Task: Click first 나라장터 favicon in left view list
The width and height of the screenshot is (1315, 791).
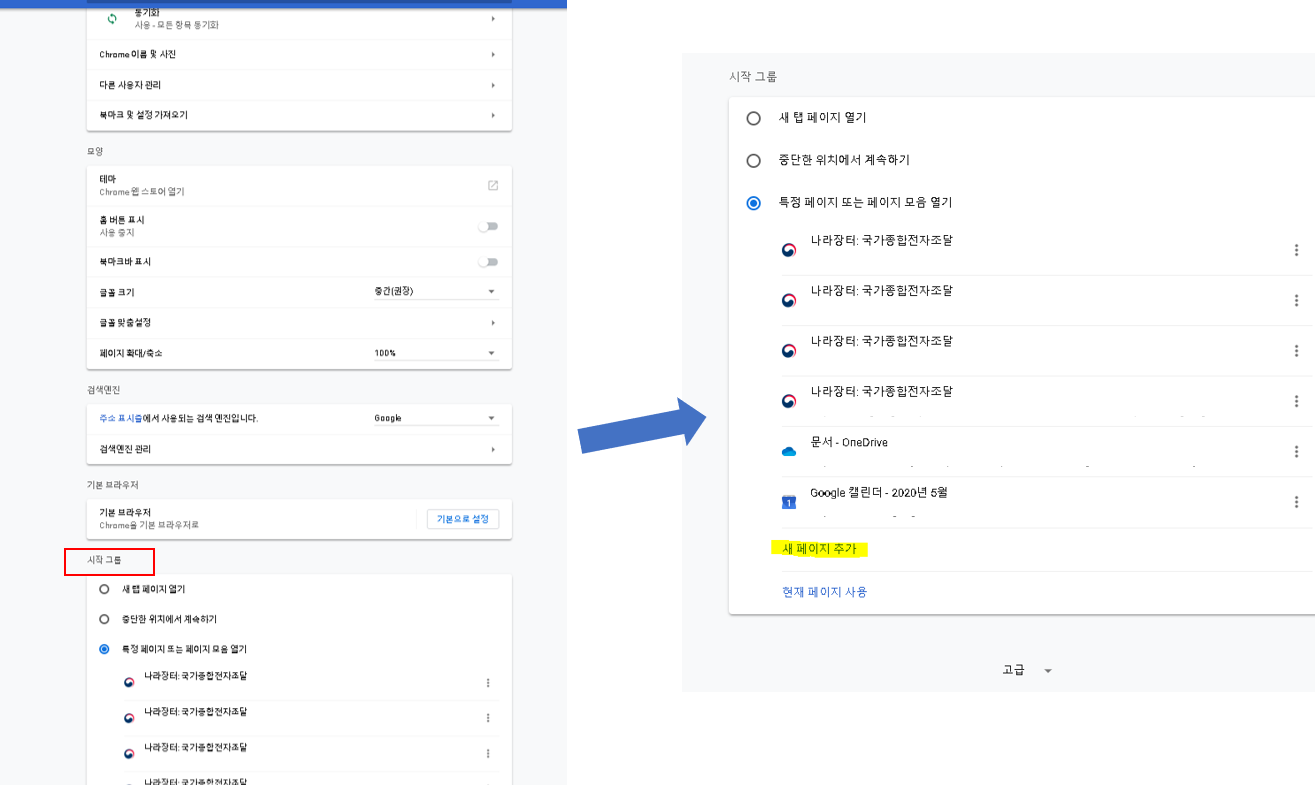Action: tap(129, 683)
